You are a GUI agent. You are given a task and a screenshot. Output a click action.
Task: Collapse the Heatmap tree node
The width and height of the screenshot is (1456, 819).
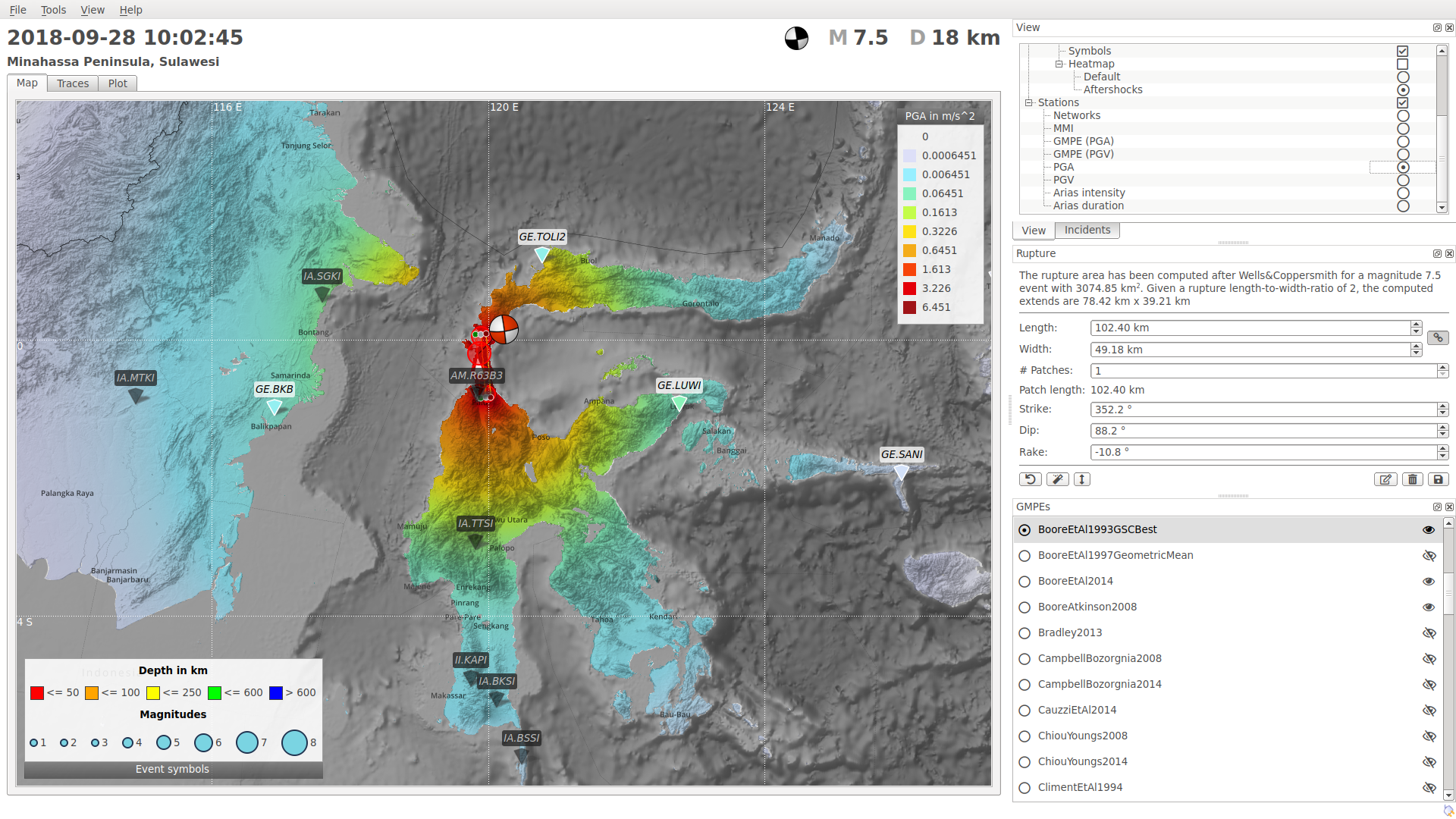click(1059, 64)
